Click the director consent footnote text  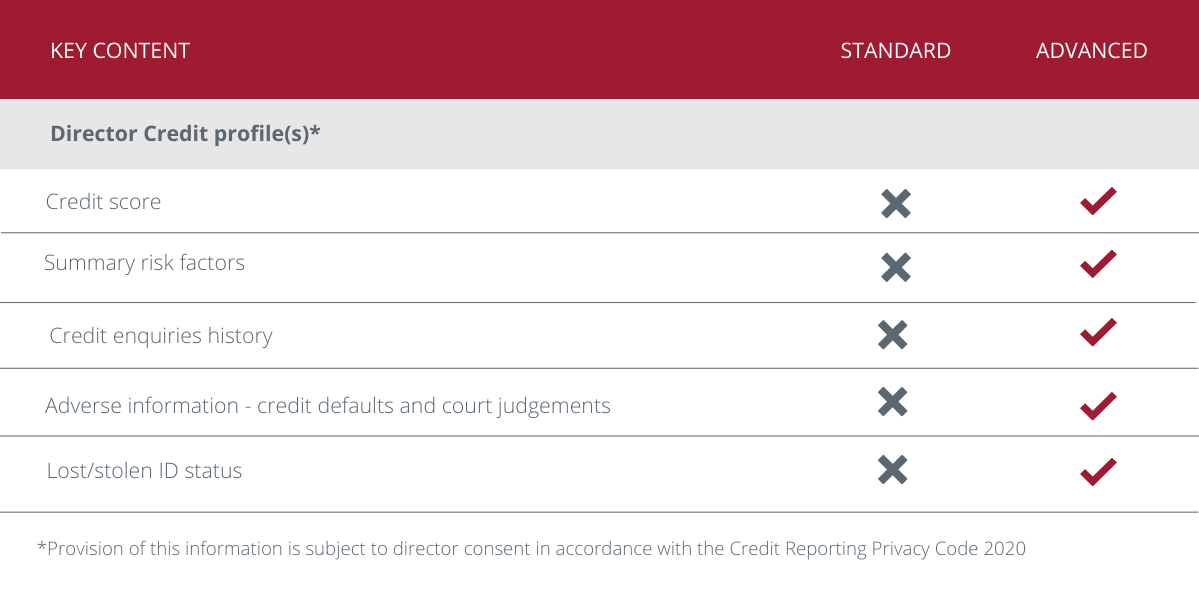(x=531, y=549)
